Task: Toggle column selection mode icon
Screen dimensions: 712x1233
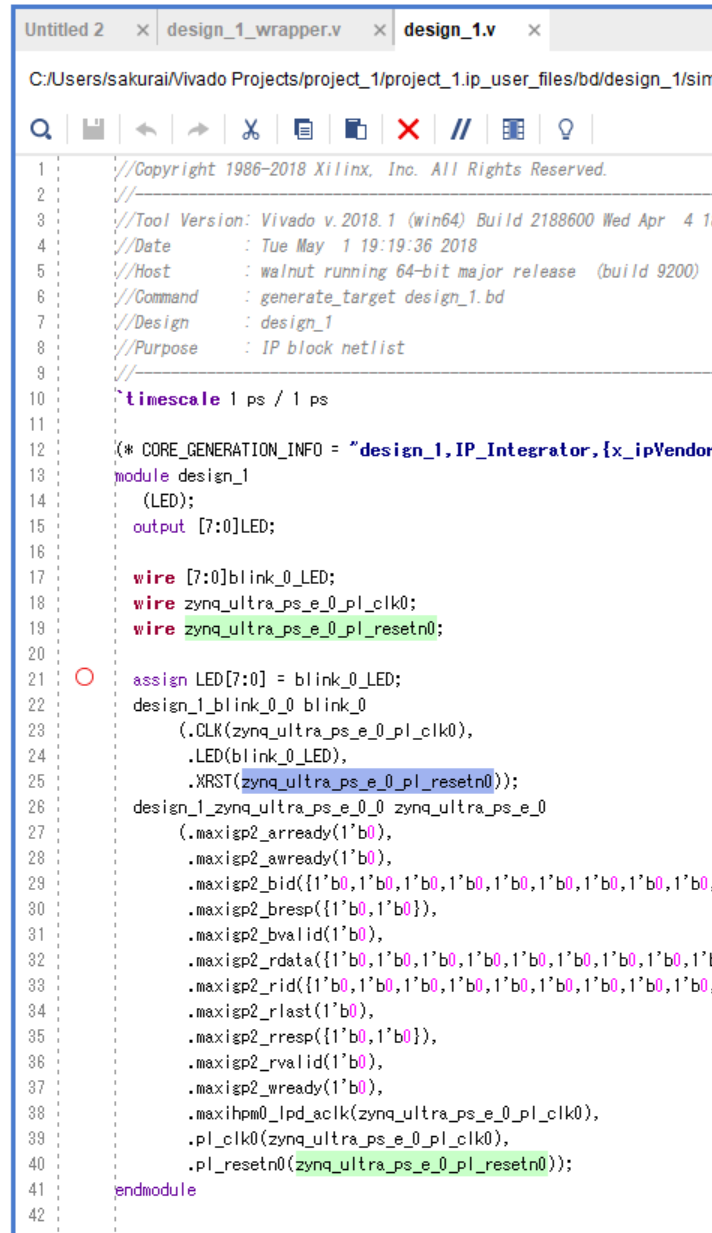Action: 513,128
